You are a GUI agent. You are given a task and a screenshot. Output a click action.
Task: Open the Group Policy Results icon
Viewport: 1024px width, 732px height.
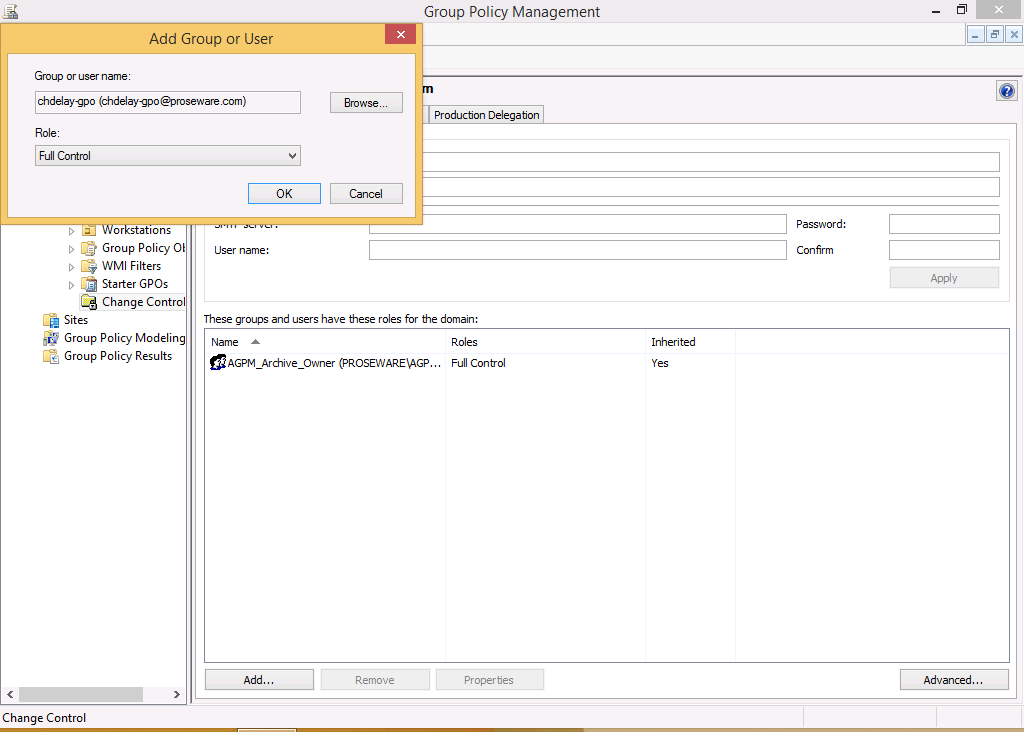click(51, 356)
